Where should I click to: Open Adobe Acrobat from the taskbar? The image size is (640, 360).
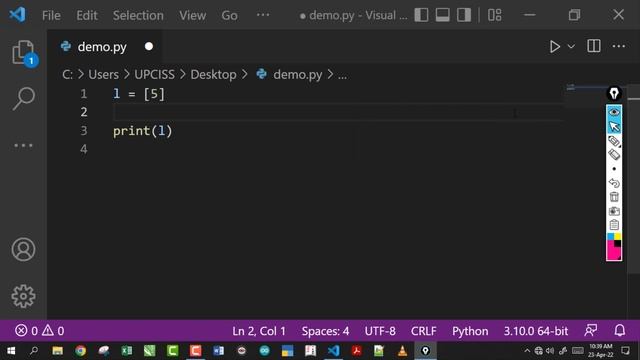pos(356,351)
